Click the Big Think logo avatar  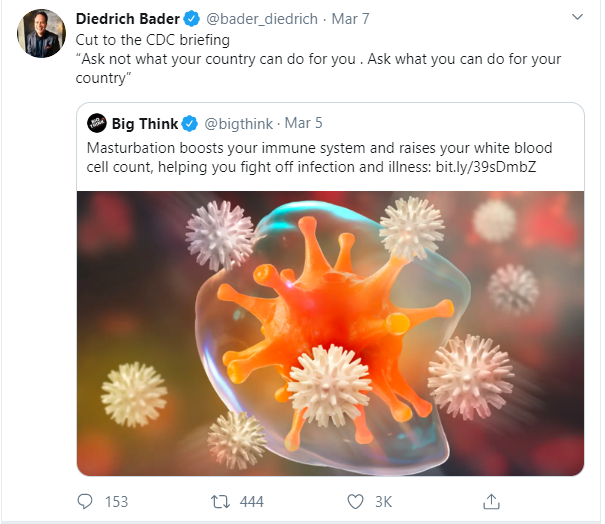(96, 123)
